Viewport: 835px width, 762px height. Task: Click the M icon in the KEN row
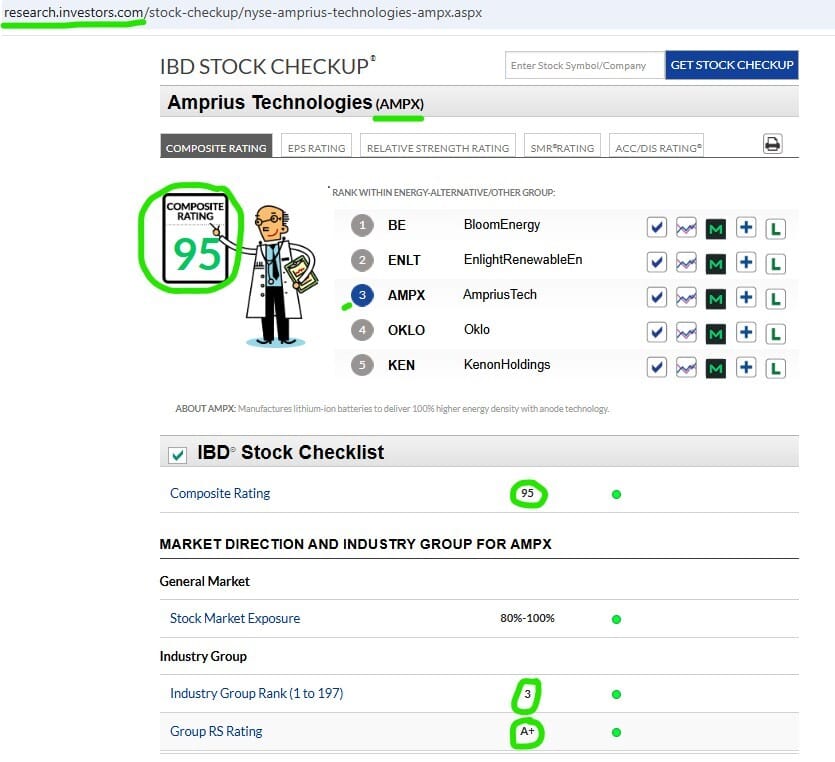[x=716, y=368]
